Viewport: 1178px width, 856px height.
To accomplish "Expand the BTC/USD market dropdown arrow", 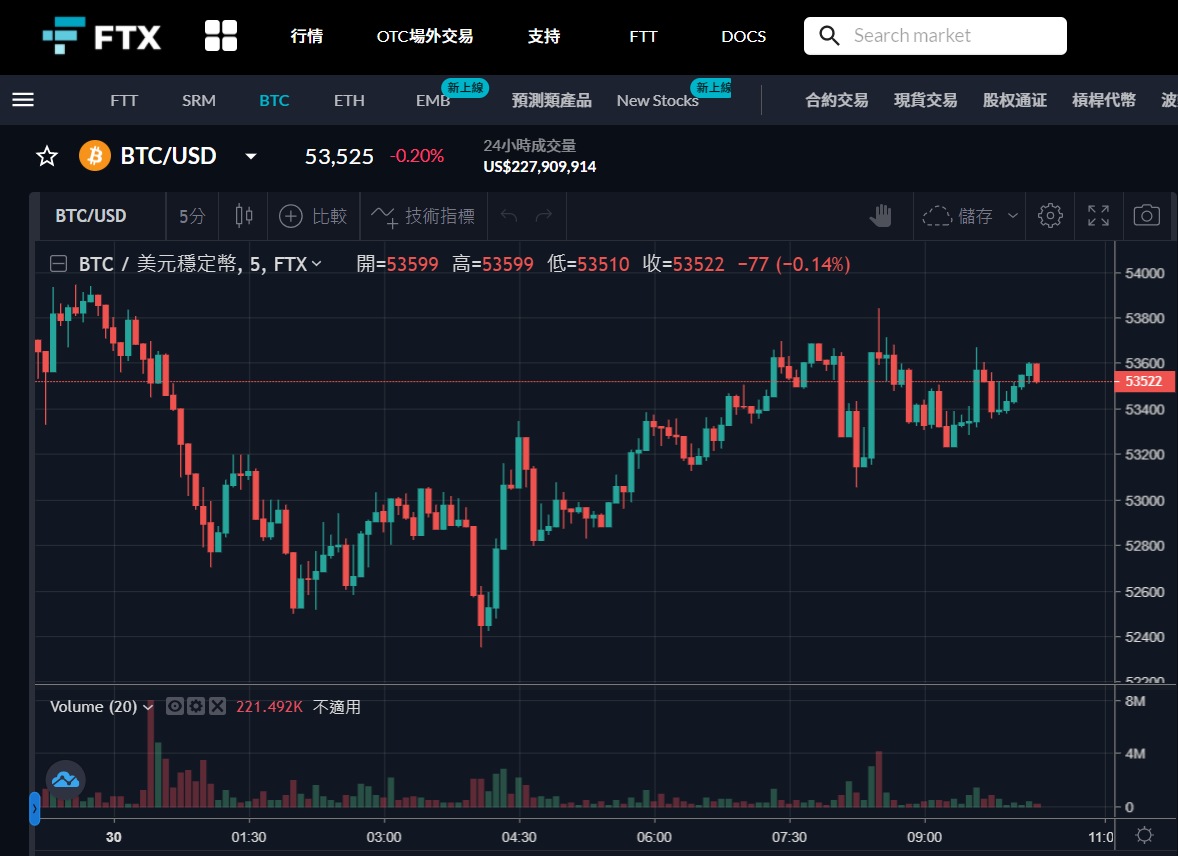I will pos(251,156).
